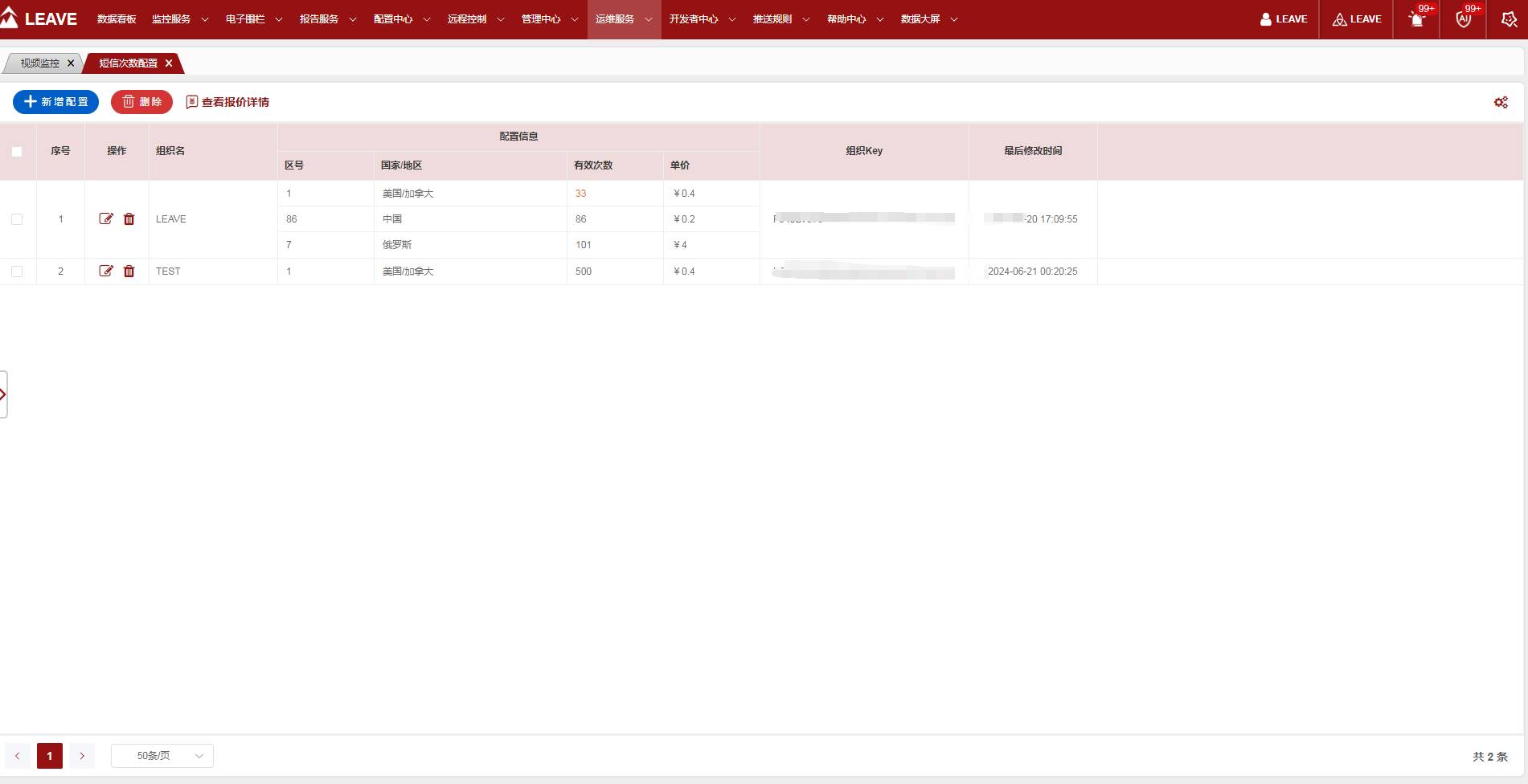Viewport: 1528px width, 784px height.
Task: Click the top-right corner settings badge icon
Action: tap(1508, 19)
